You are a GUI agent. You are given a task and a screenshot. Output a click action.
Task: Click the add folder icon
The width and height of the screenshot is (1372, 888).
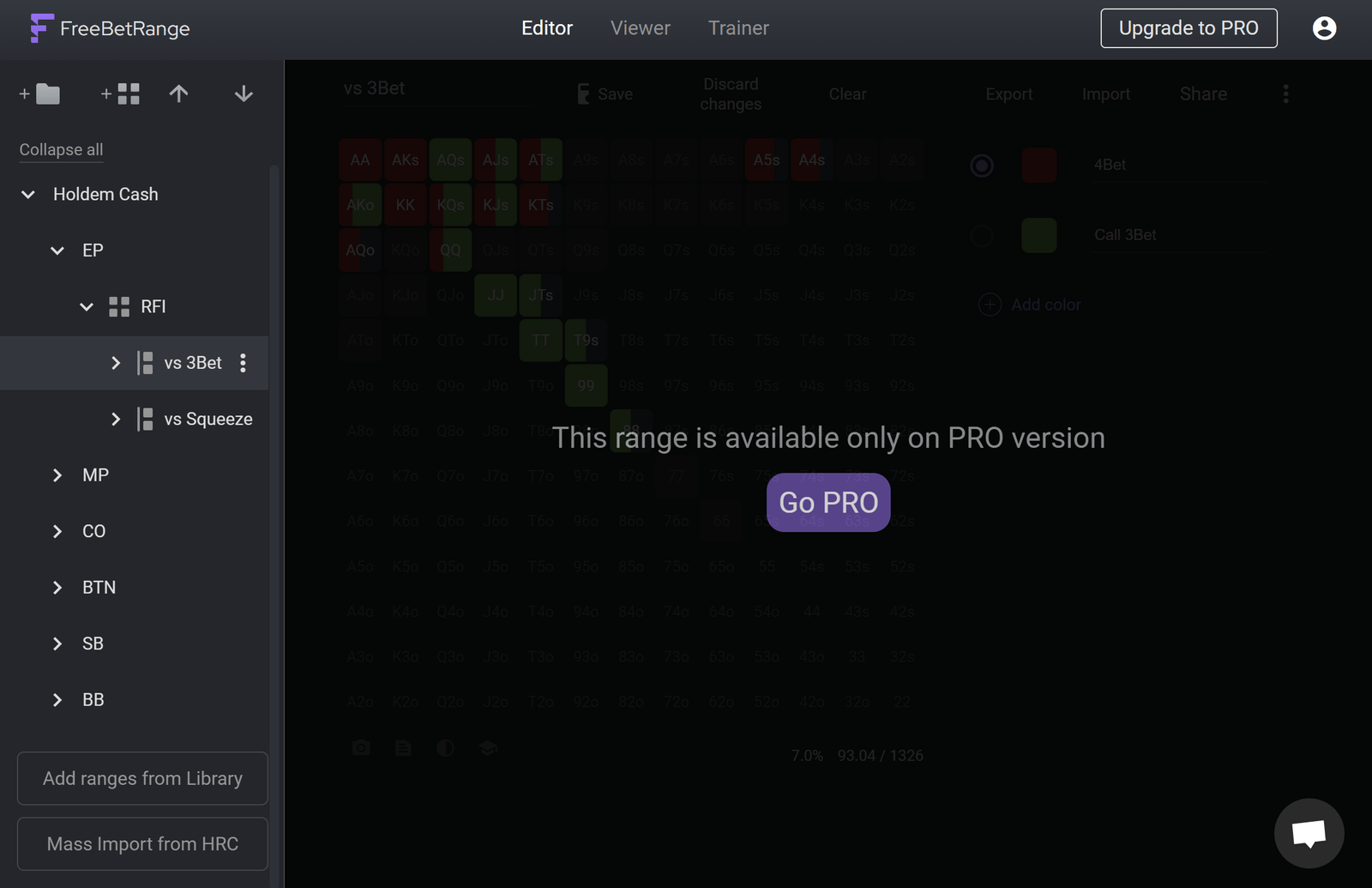point(39,94)
